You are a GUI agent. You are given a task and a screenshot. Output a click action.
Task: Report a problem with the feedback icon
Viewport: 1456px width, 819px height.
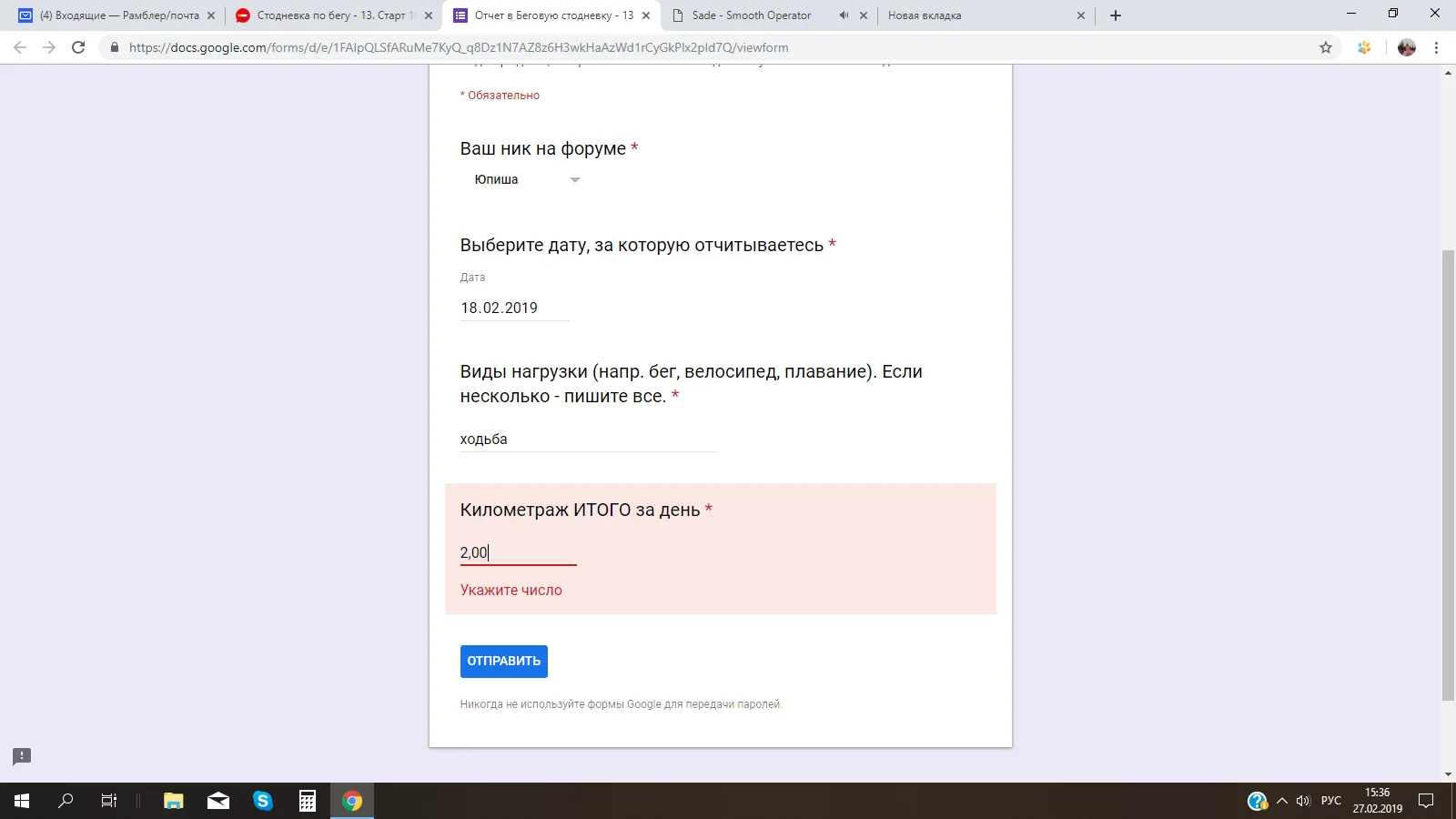(x=22, y=756)
